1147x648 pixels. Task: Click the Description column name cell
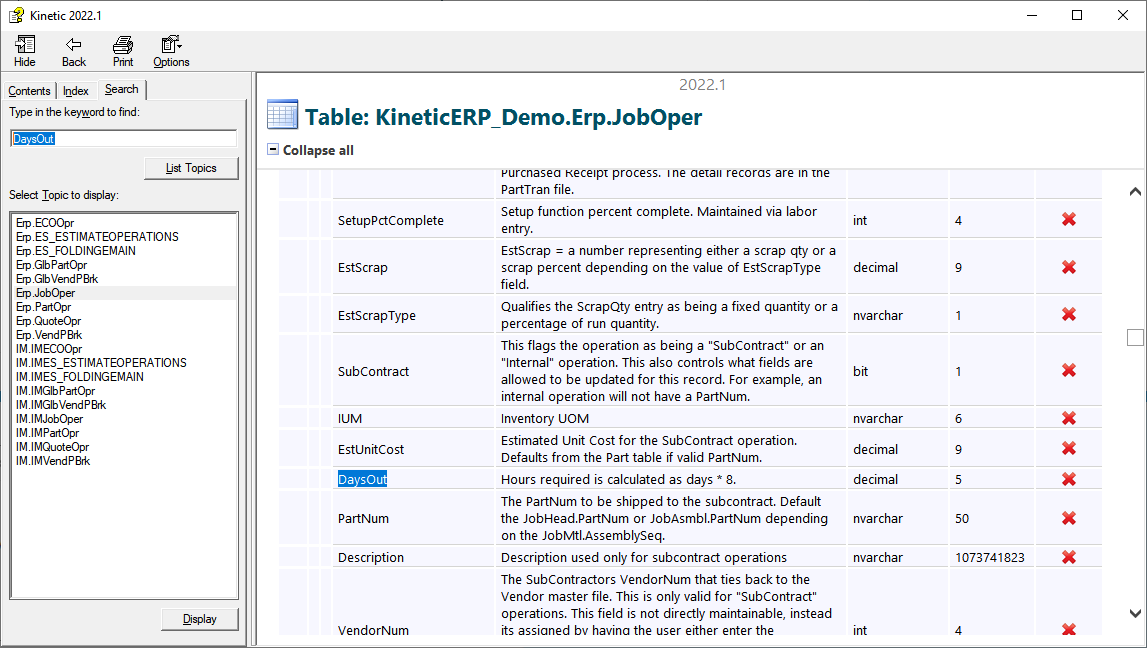click(x=371, y=557)
